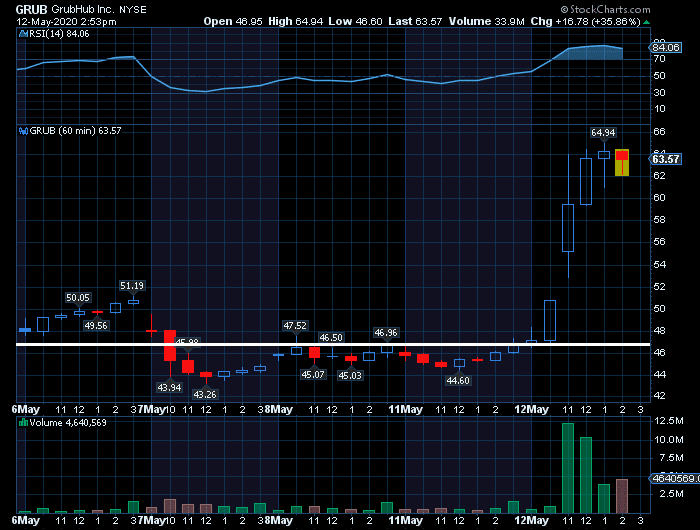This screenshot has width=700, height=530.
Task: Click the Open 46.95 value in the header
Action: [x=233, y=21]
